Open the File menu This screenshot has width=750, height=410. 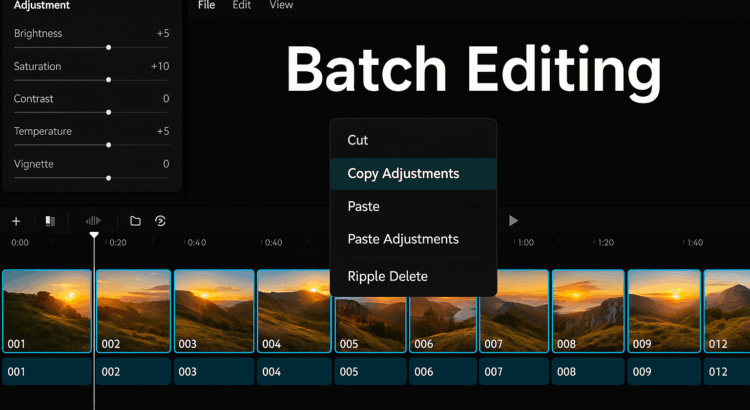[206, 5]
